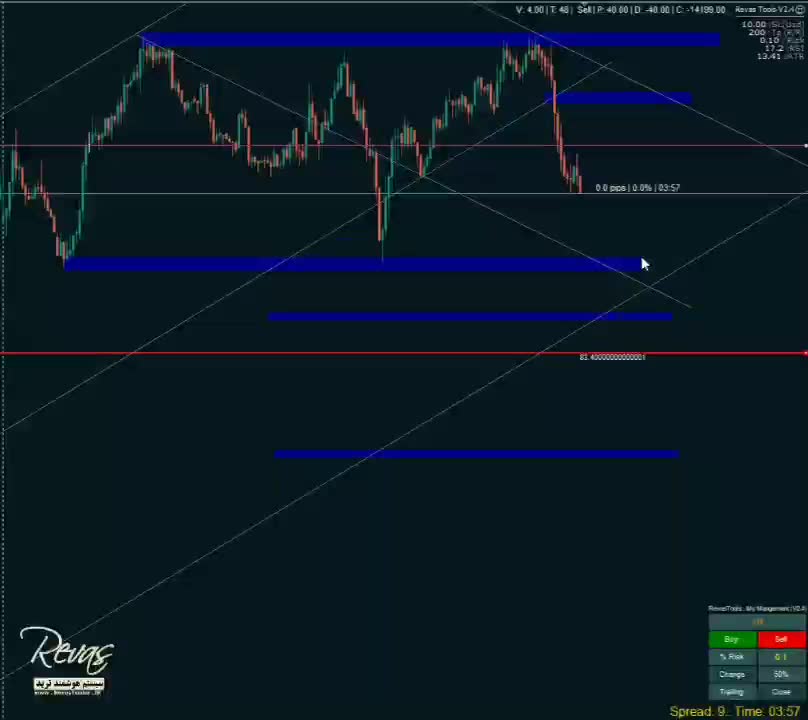Screen dimensions: 808x720
Task: Select the top blue resistance zone rectangle
Action: 430,40
